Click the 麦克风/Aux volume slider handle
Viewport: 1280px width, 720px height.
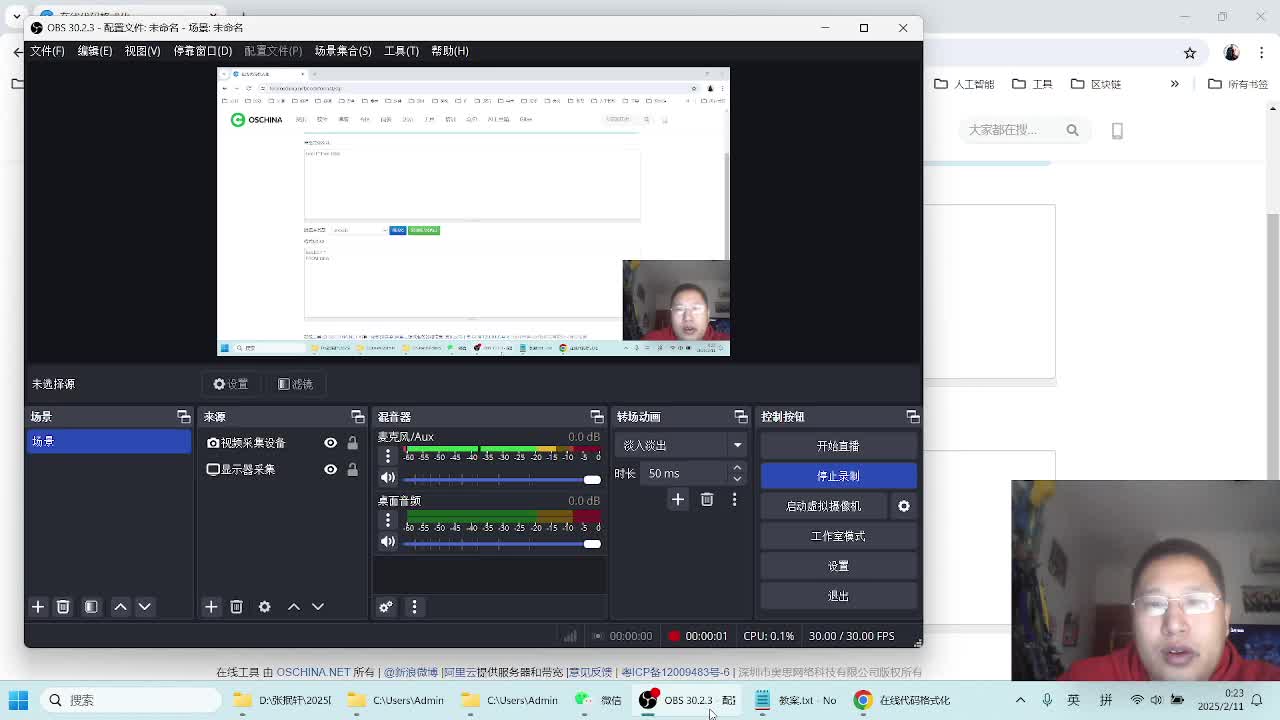tap(592, 480)
